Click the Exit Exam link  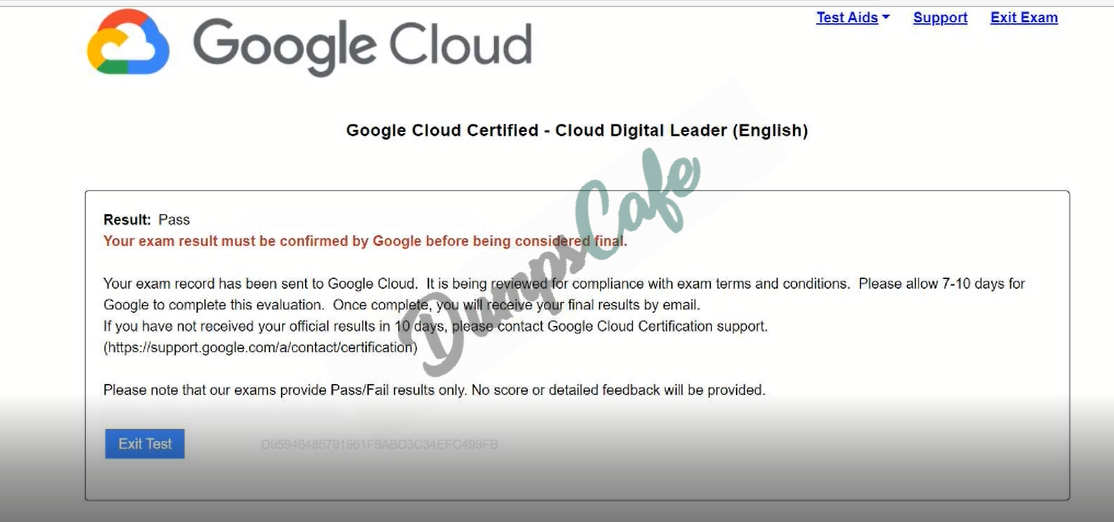1024,18
